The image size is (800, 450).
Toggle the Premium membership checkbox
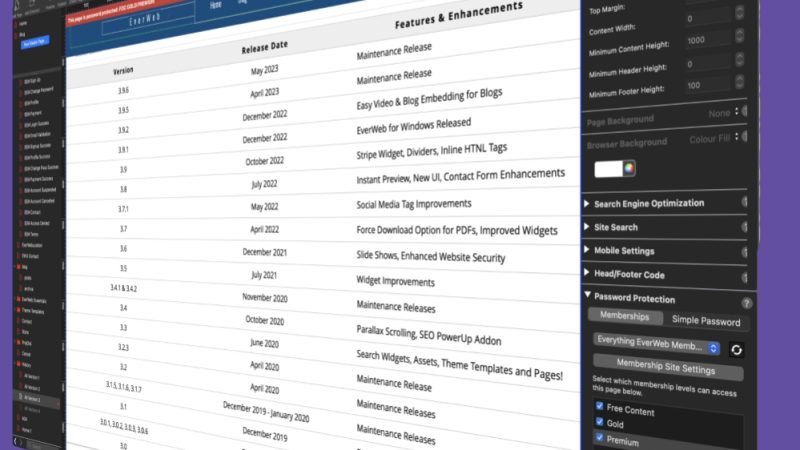pyautogui.click(x=599, y=438)
